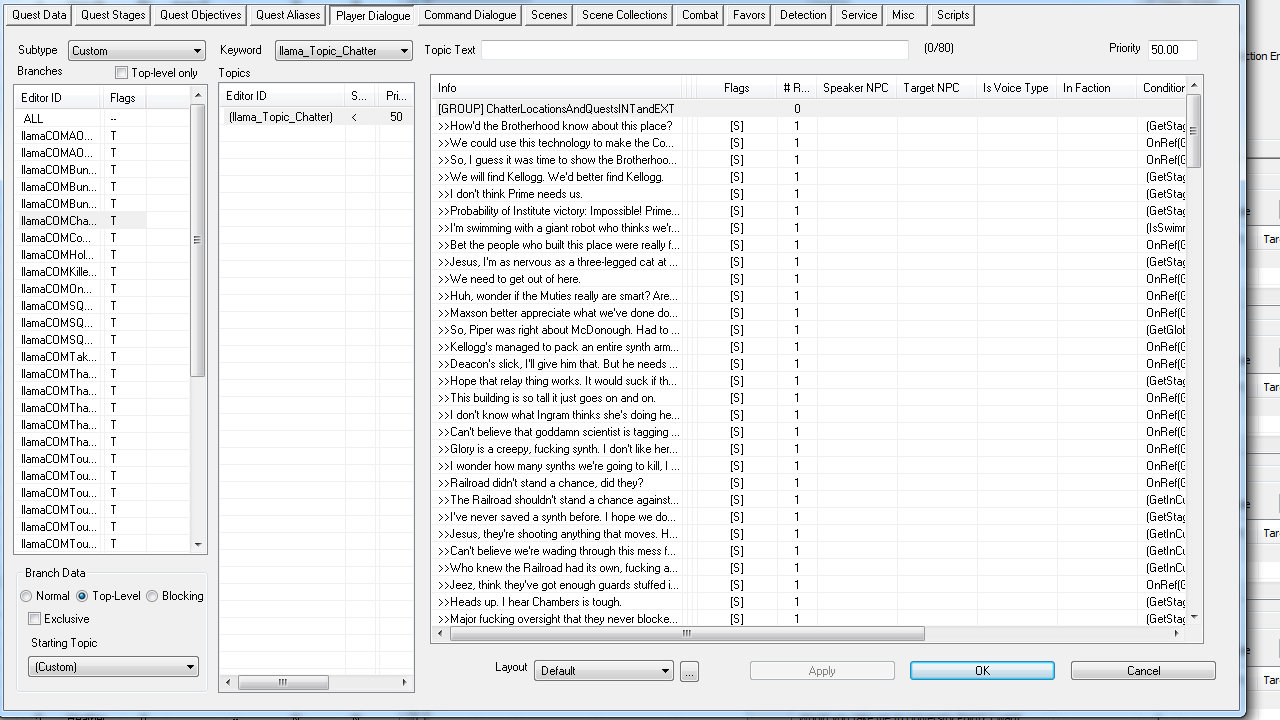The height and width of the screenshot is (720, 1280).
Task: Open the Keyword llama_Topic_Chatter dropdown
Action: coord(344,51)
